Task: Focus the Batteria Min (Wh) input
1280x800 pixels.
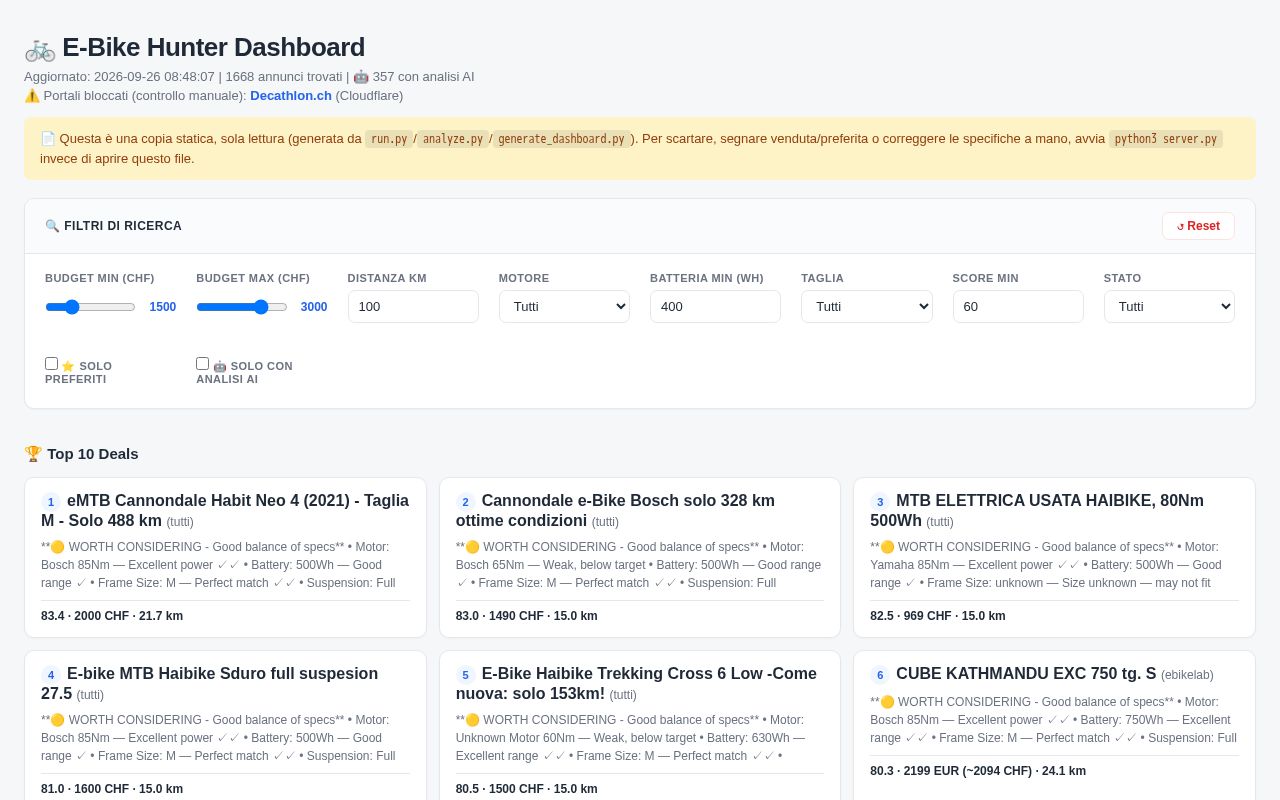Action: 715,306
